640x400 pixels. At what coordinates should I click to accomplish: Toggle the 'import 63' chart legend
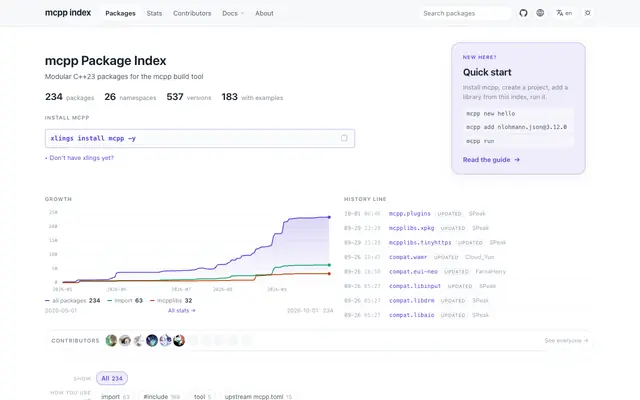125,300
